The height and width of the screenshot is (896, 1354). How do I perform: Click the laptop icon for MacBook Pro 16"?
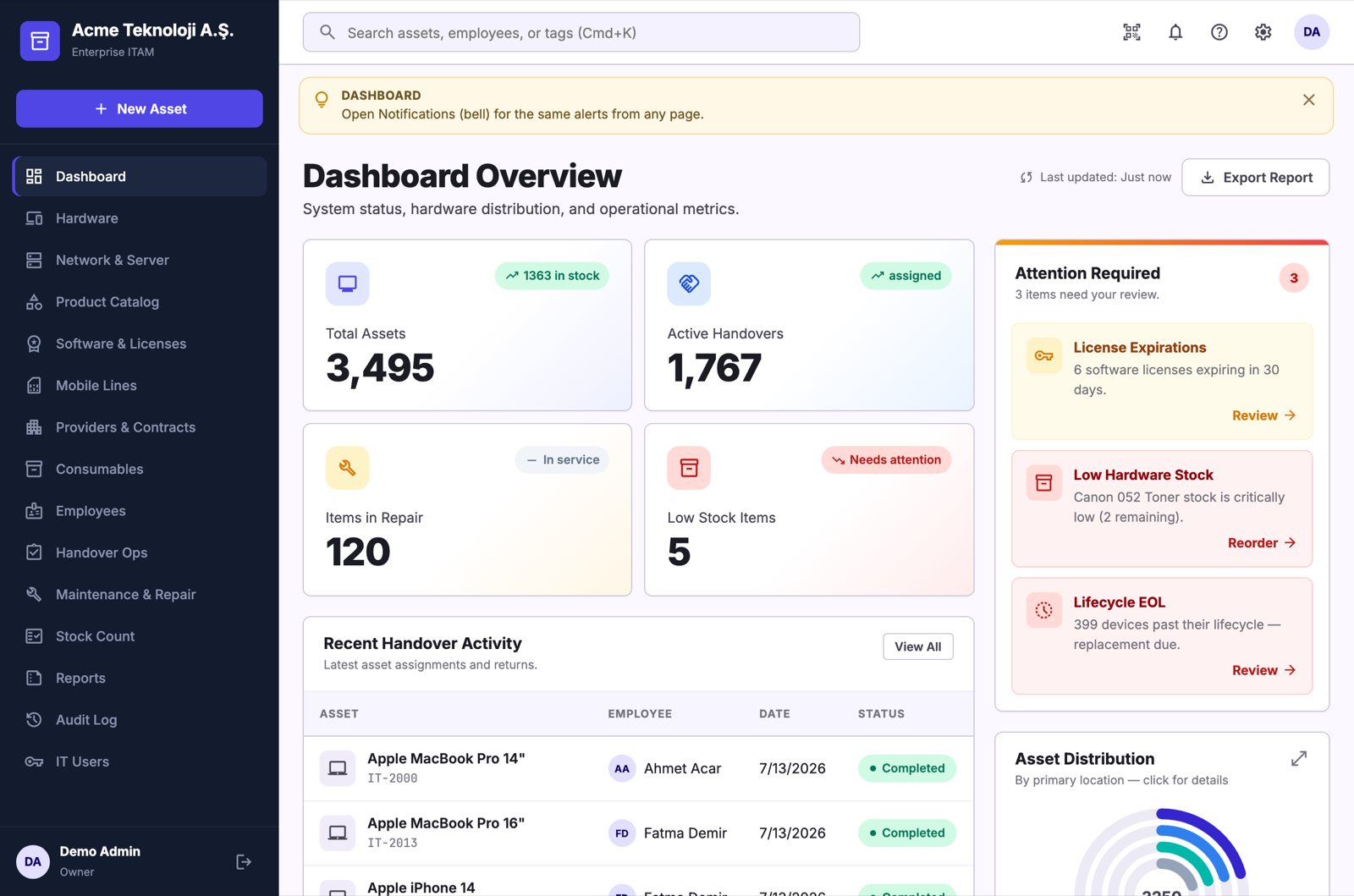point(338,833)
